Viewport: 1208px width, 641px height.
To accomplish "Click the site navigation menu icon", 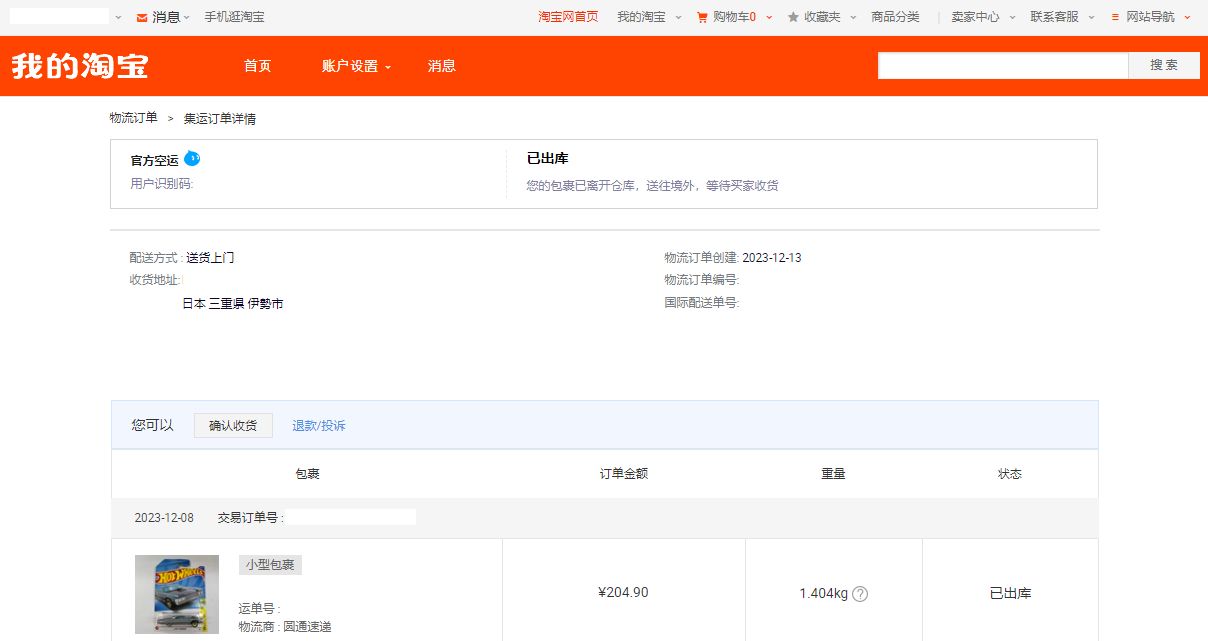I will [1115, 17].
